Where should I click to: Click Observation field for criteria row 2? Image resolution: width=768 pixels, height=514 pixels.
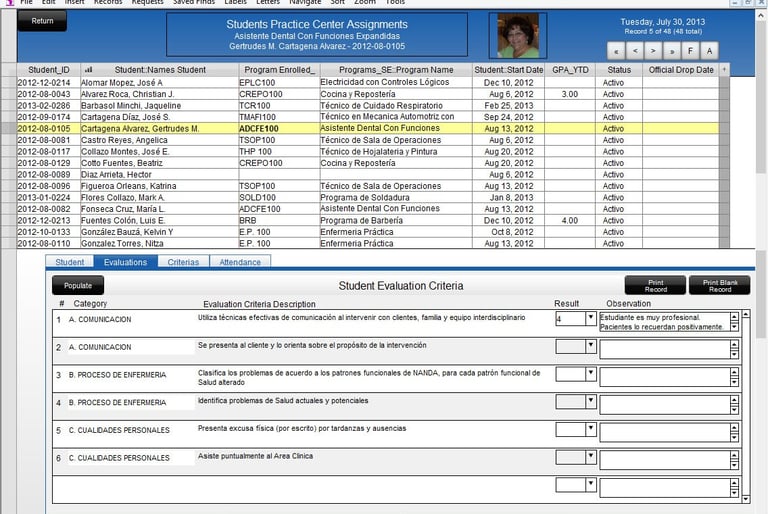click(665, 350)
